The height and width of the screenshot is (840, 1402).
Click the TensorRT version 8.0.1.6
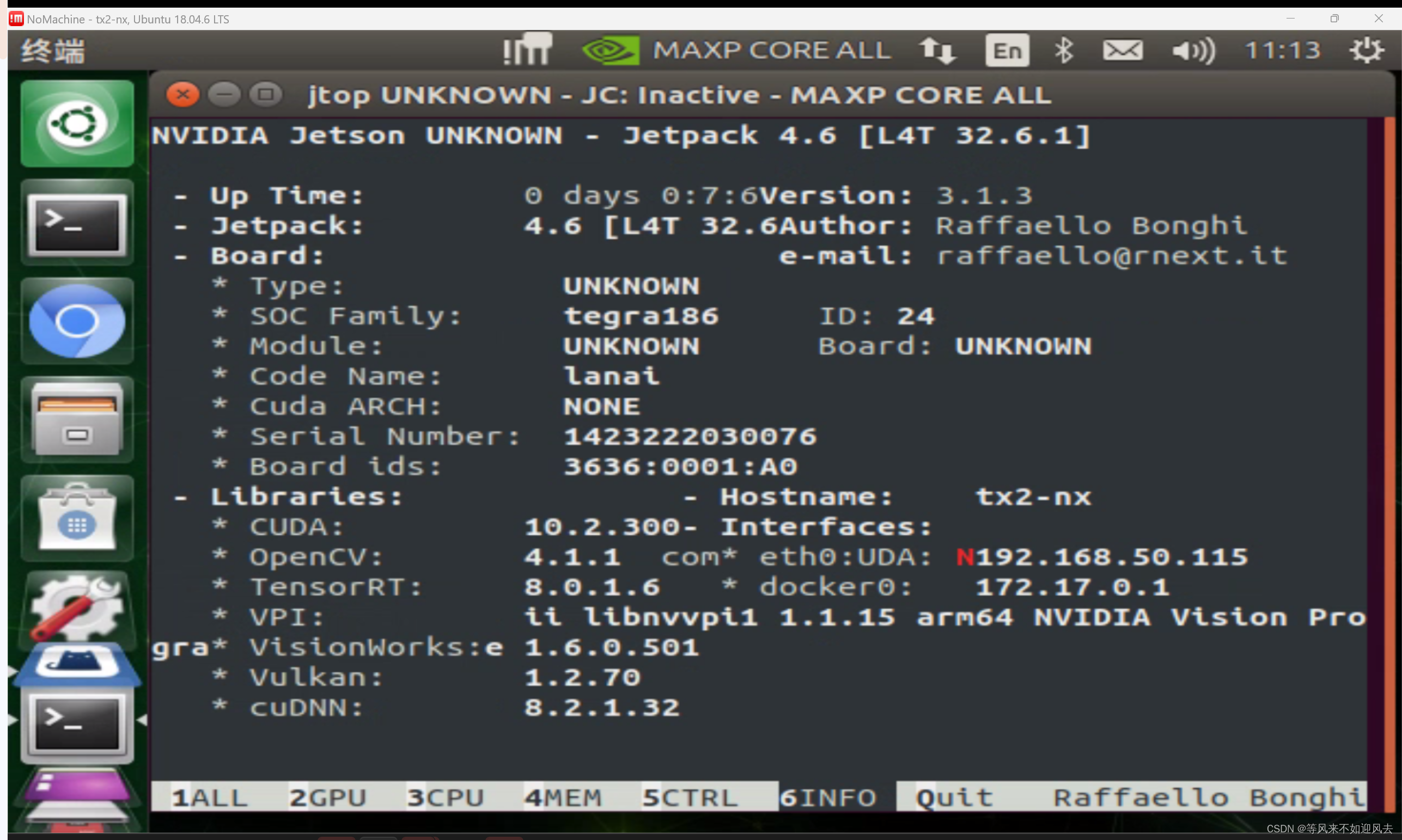tap(592, 587)
